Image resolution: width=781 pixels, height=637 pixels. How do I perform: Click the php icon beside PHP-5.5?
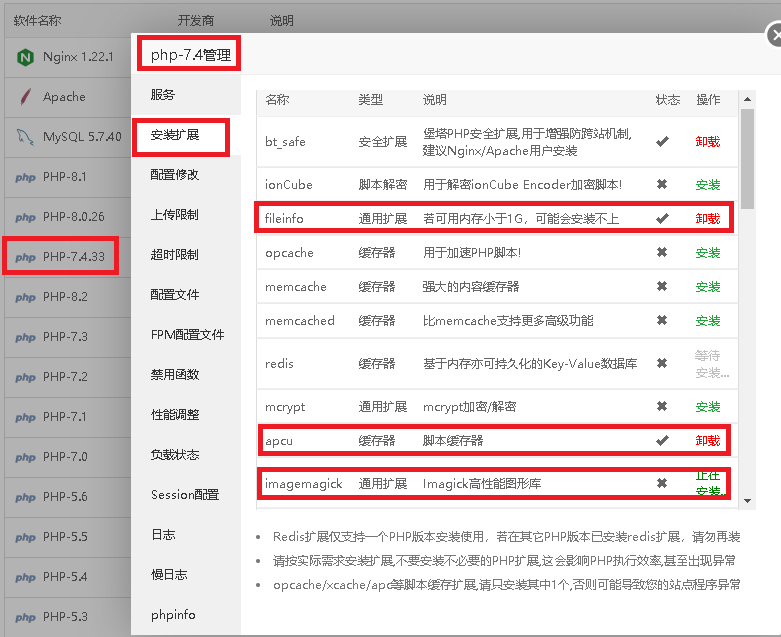click(x=25, y=537)
